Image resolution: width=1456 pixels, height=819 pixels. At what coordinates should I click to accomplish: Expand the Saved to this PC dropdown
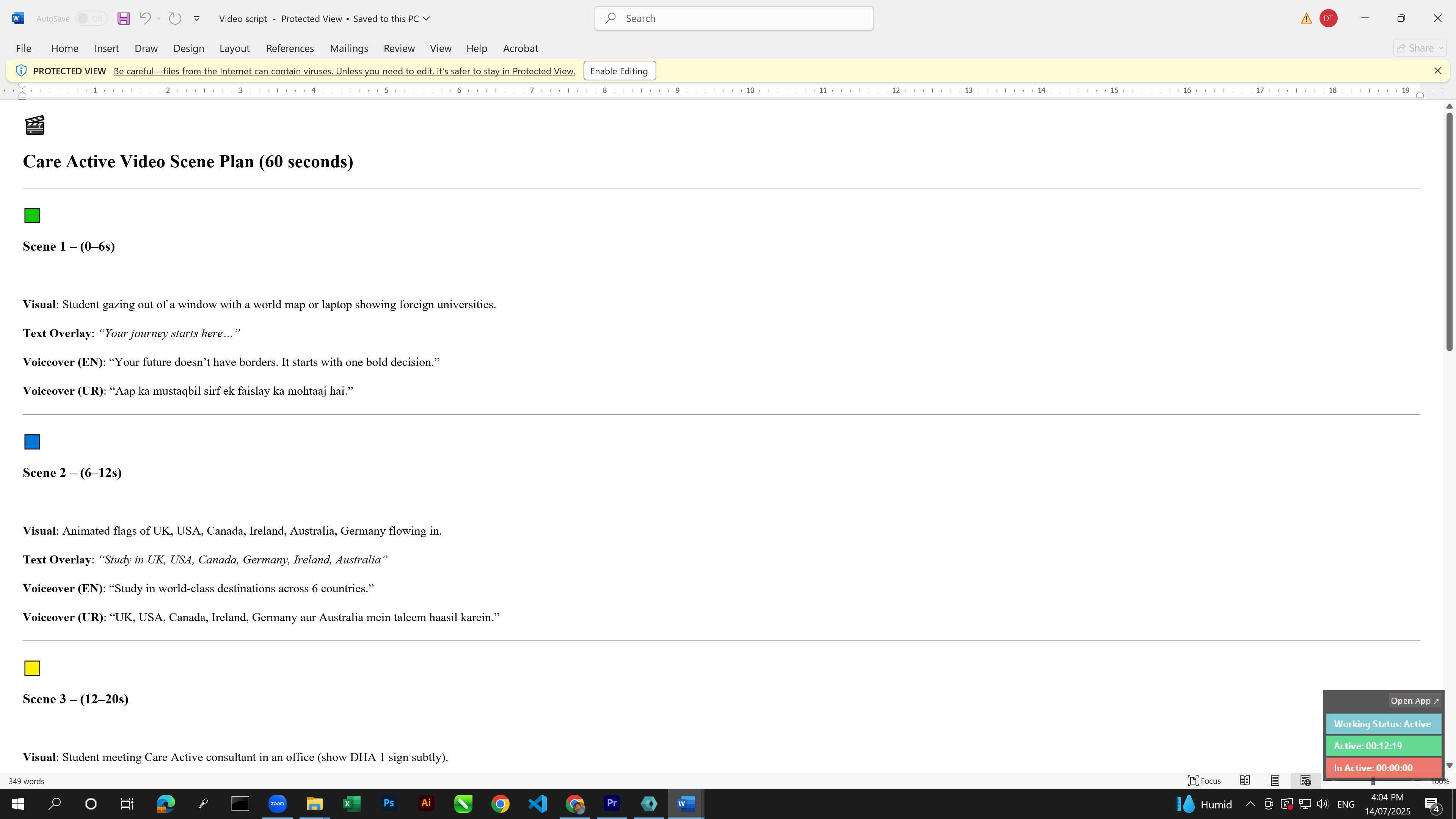[x=426, y=19]
